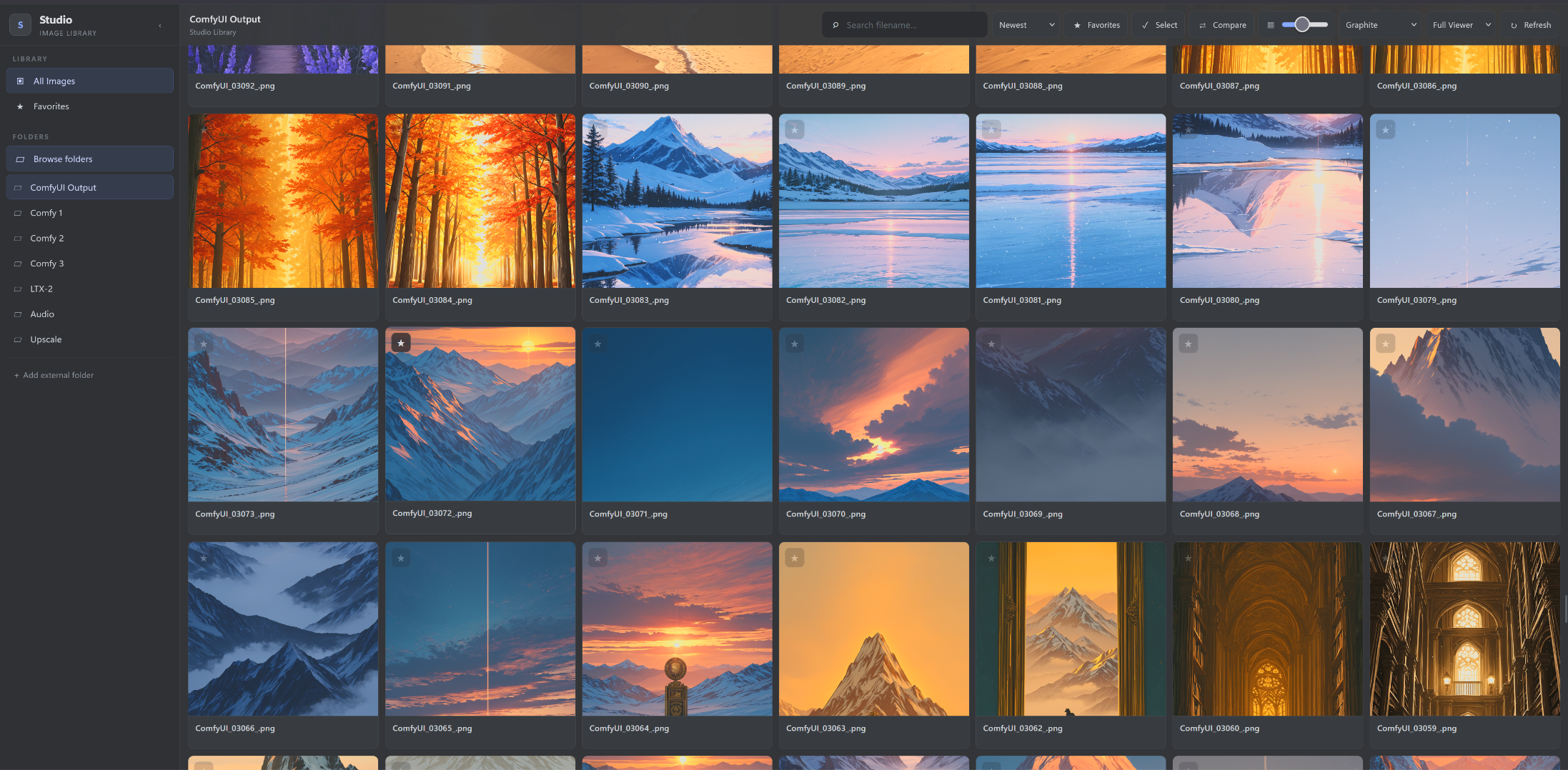Toggle the favorite star on ComfyUI_03071_.png
This screenshot has height=770, width=1568.
[x=598, y=344]
